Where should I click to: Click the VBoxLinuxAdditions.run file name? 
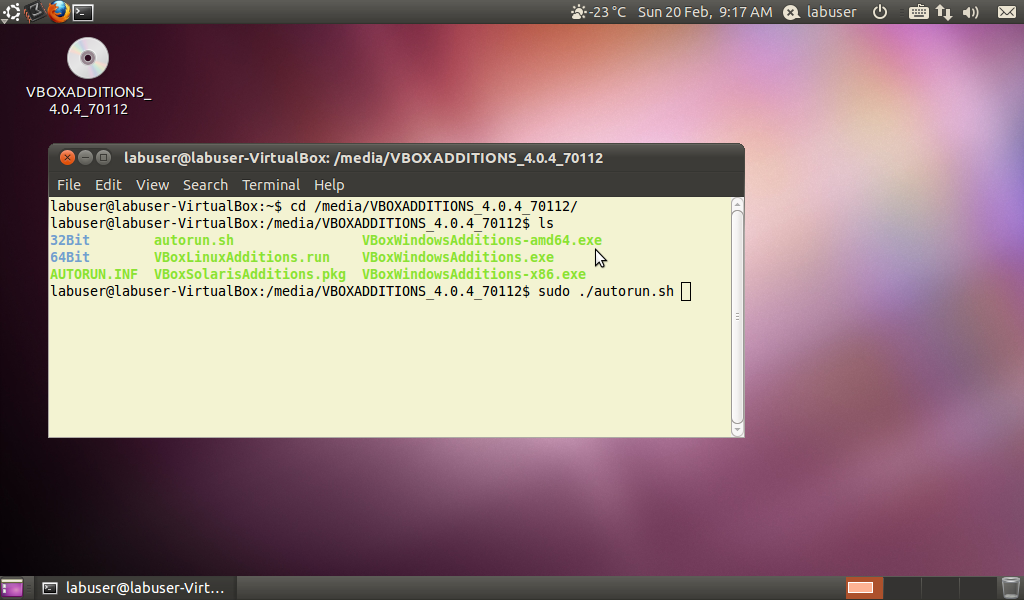[242, 257]
